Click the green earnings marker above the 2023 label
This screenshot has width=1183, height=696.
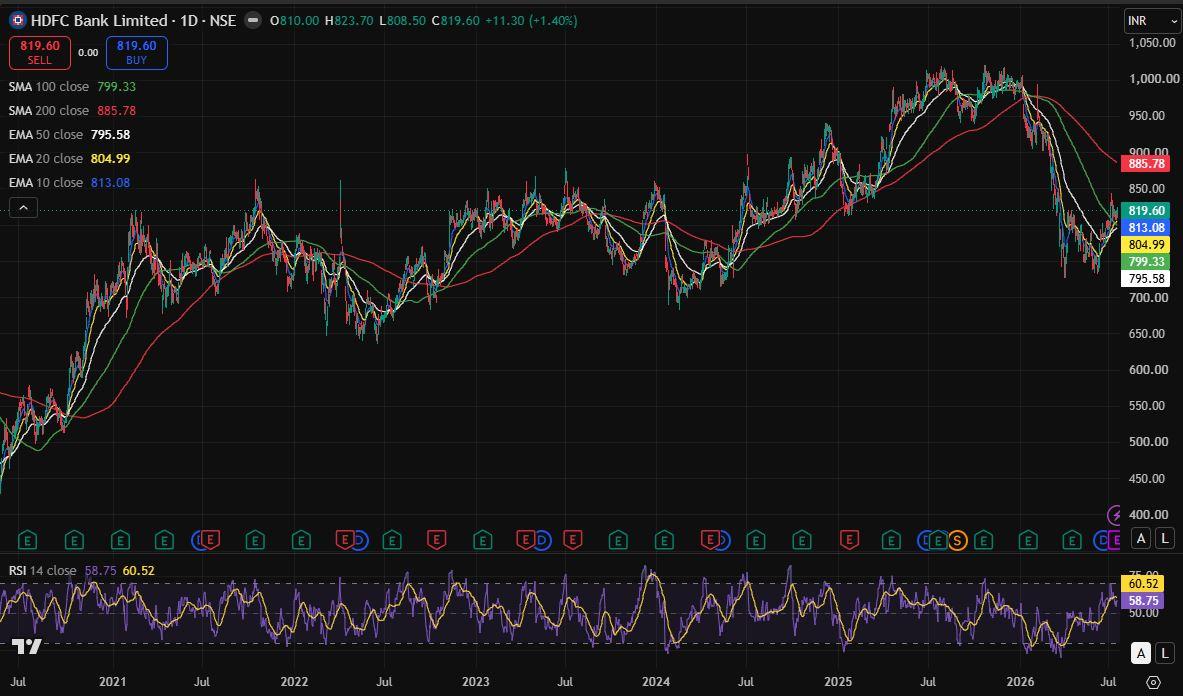[x=482, y=540]
